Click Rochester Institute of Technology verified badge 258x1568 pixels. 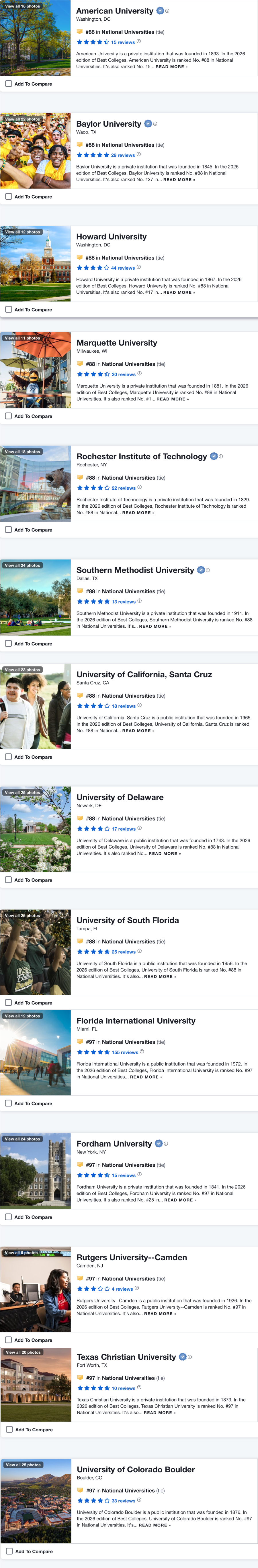214,456
